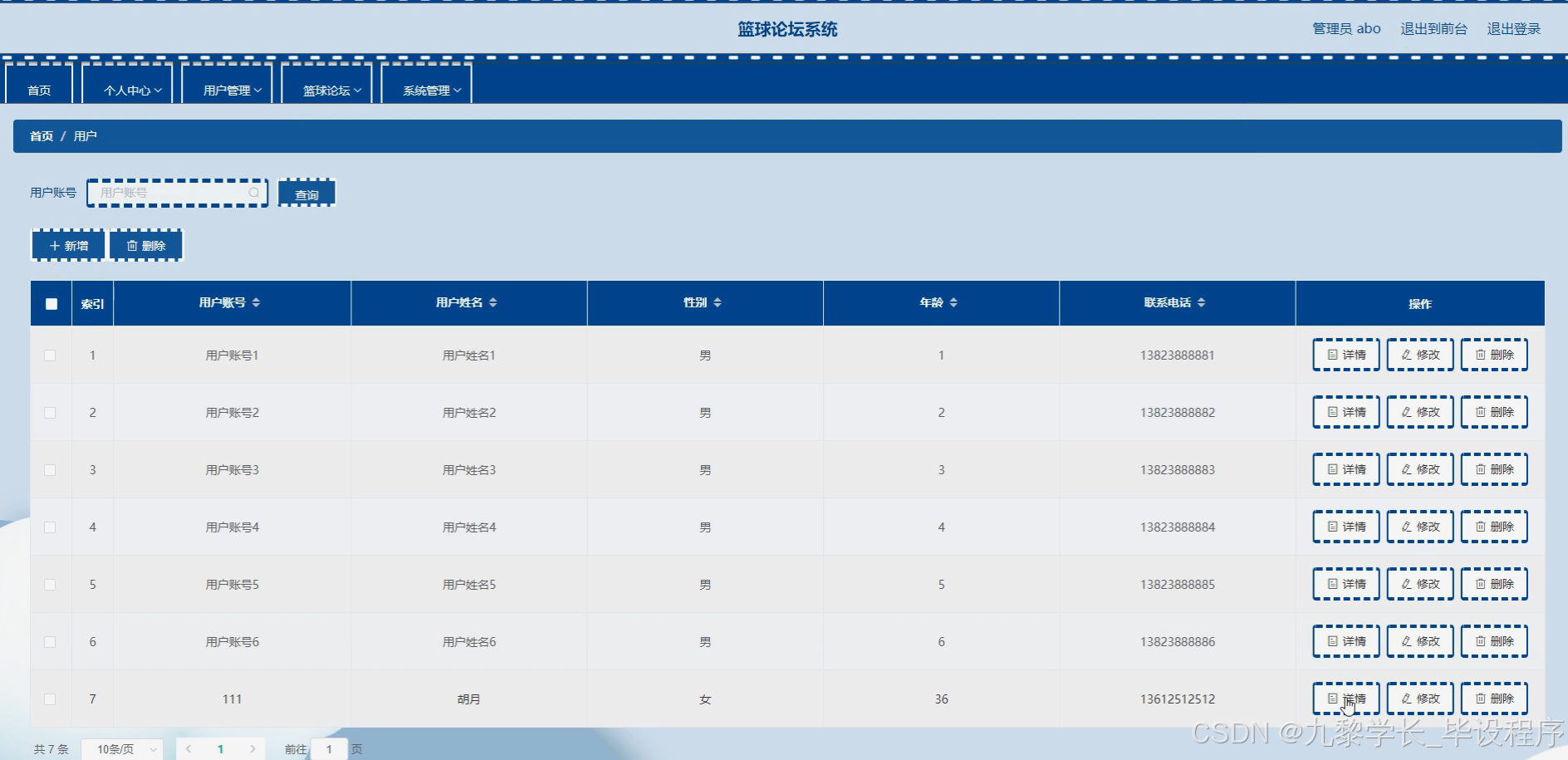Click 修改 for 用户账号3 row
The image size is (1568, 760).
pyautogui.click(x=1420, y=469)
